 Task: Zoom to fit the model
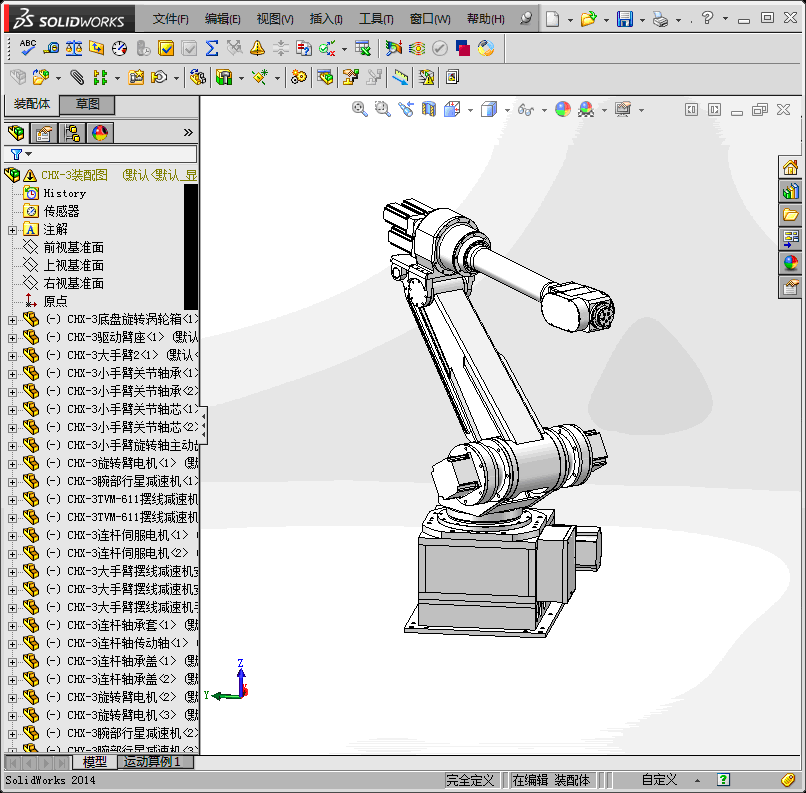(359, 109)
